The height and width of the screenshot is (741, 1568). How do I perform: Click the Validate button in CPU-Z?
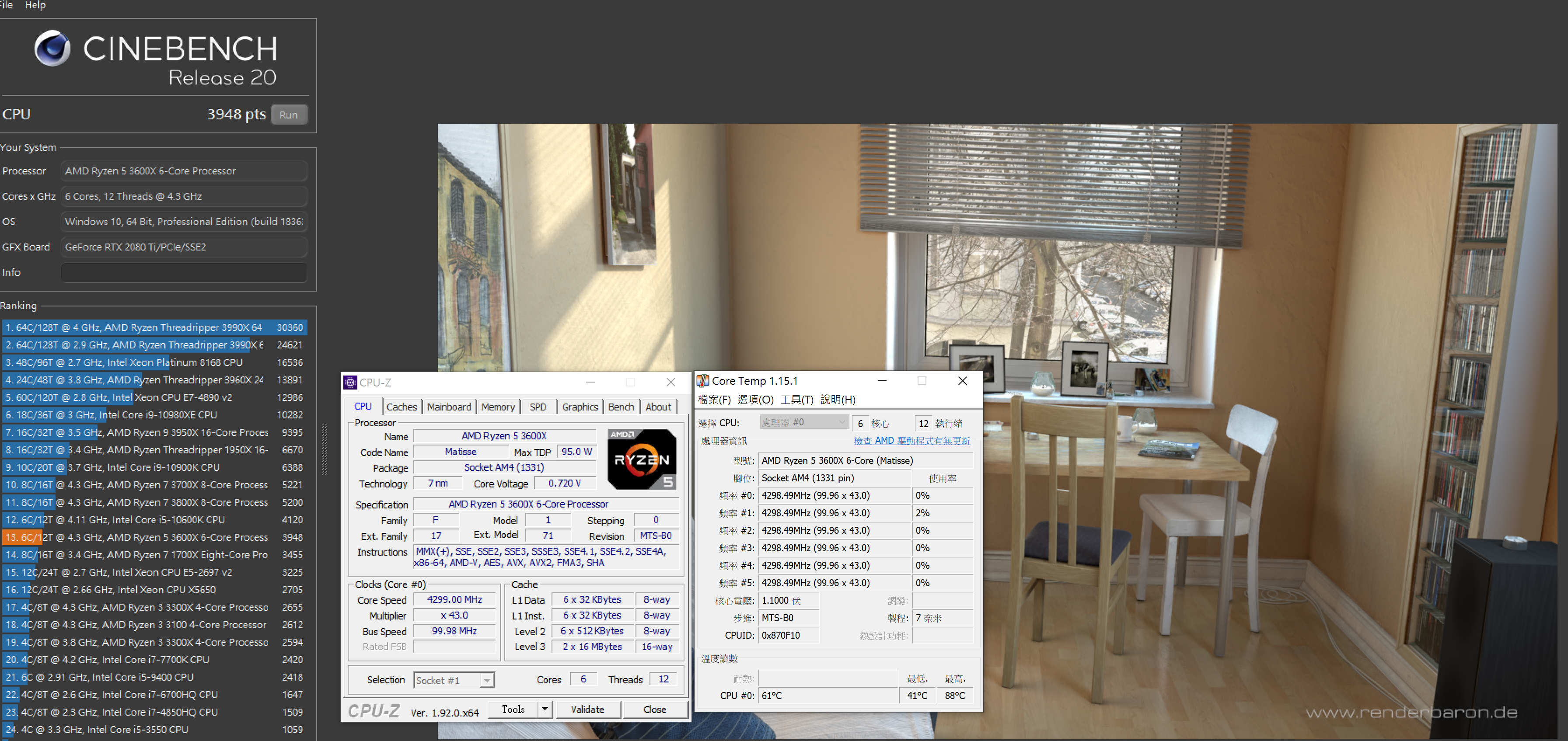(587, 710)
